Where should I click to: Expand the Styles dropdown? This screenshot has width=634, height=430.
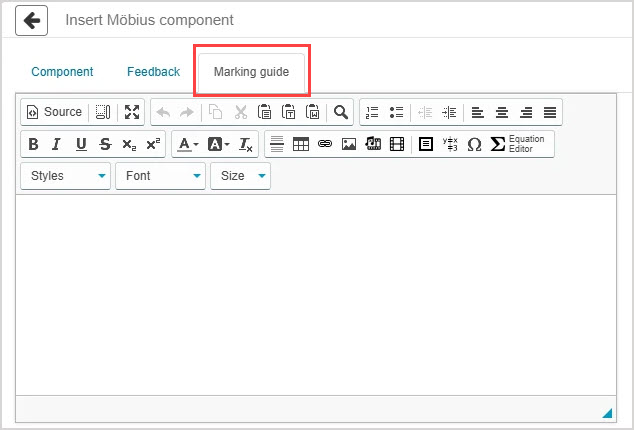click(x=66, y=176)
